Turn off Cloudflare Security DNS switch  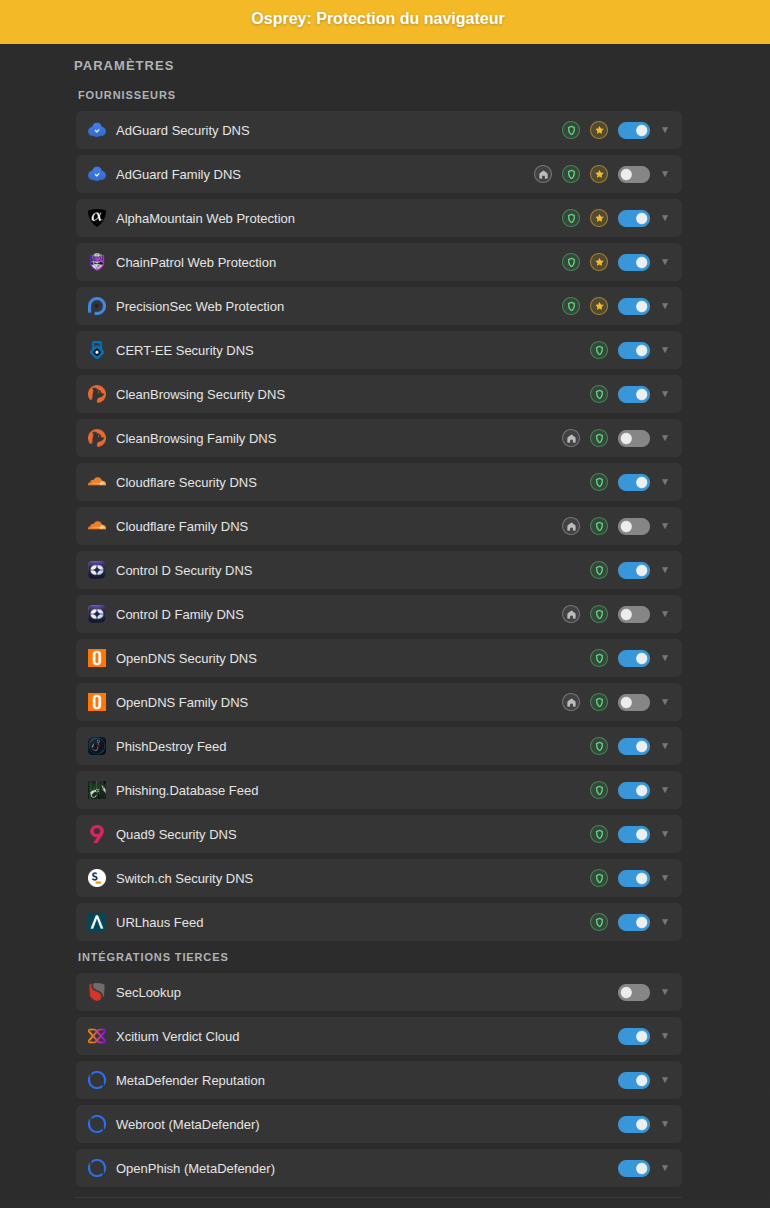coord(634,482)
